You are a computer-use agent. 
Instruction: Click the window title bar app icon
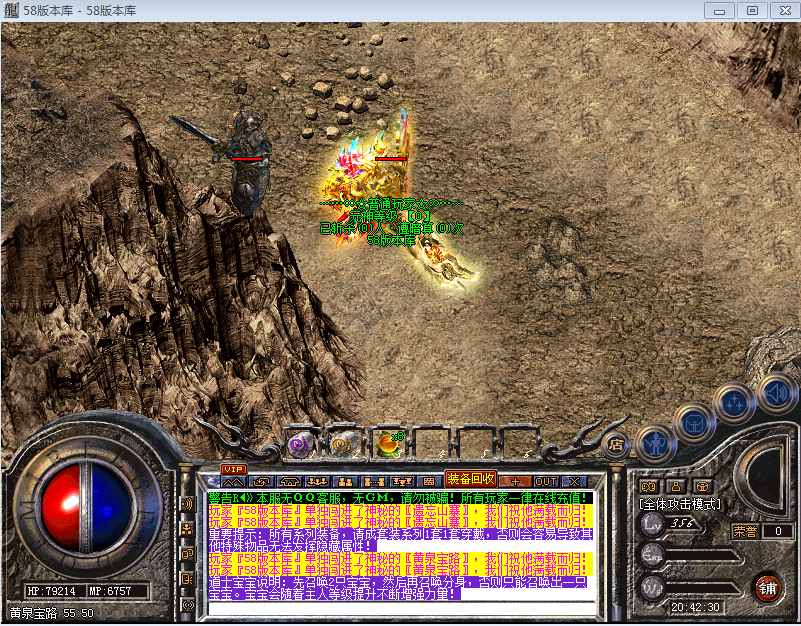[11, 10]
